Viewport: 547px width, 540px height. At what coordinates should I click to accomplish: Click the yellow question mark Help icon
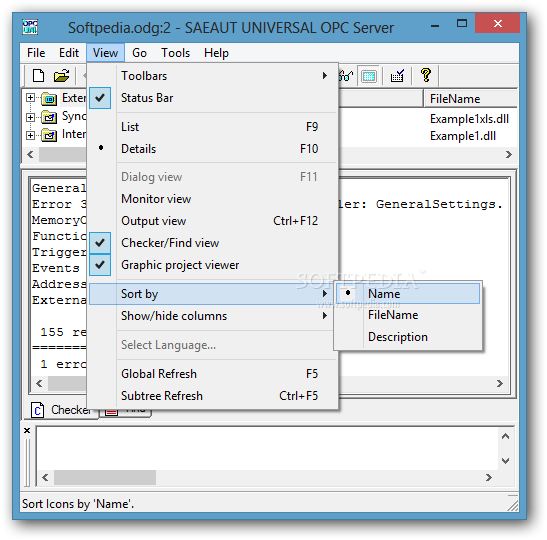coord(426,75)
